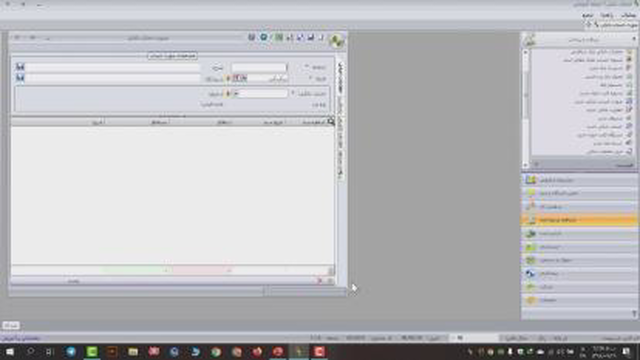Click the overflow chevron at right panel bottom

634,313
